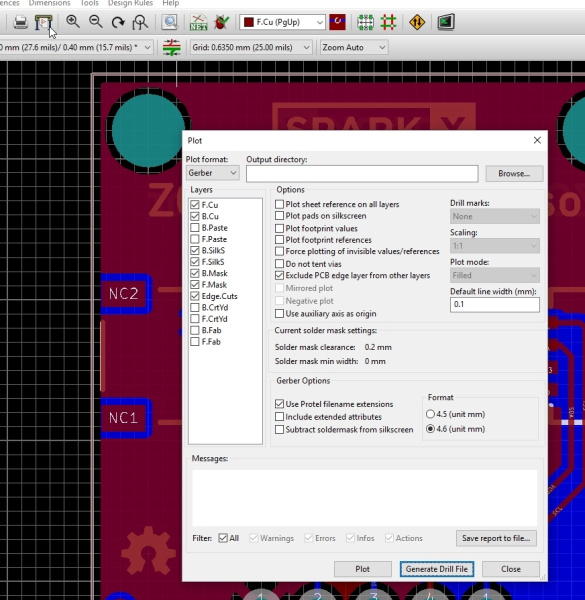Screen dimensions: 585x600
Task: Open the Grid size dropdown
Action: pos(251,47)
